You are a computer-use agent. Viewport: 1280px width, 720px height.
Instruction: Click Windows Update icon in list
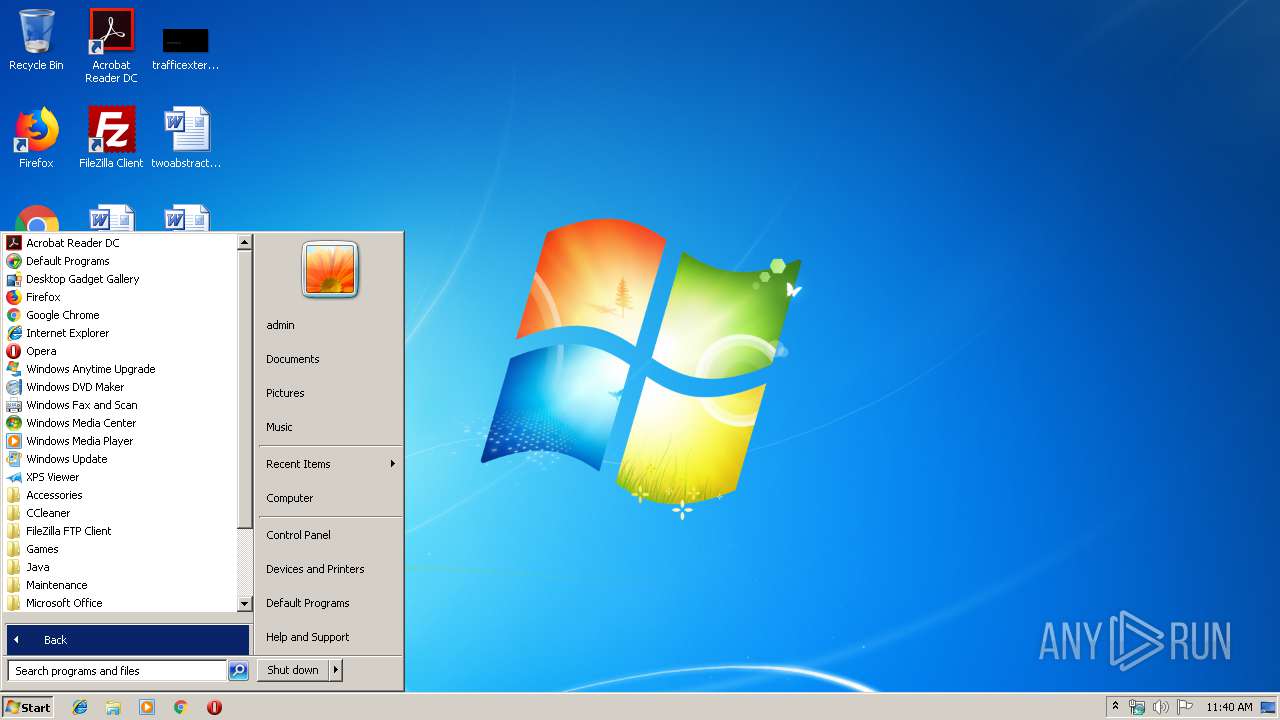click(14, 459)
